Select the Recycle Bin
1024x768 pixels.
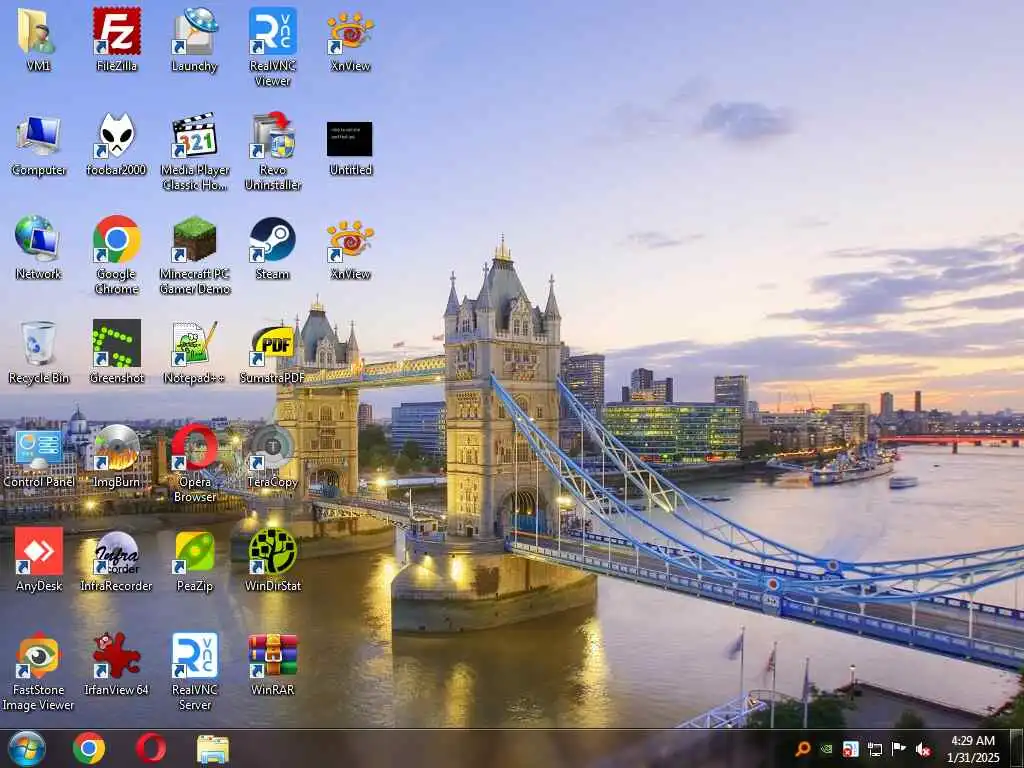tap(38, 344)
